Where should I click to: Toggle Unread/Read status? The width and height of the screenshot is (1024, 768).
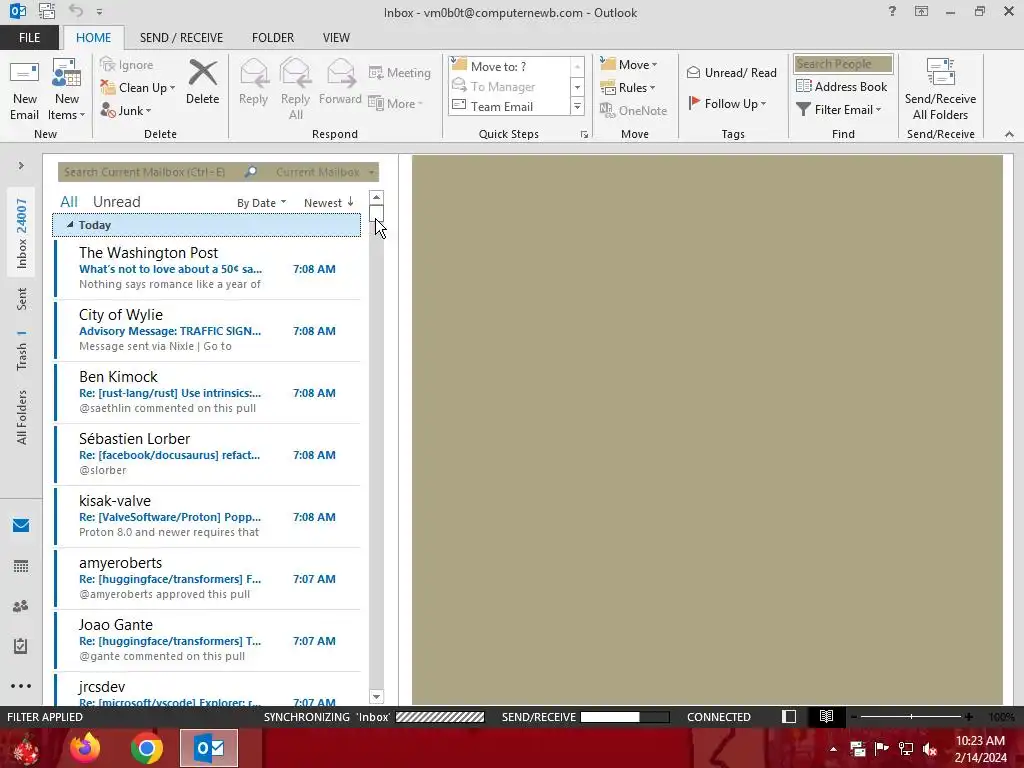pyautogui.click(x=732, y=72)
